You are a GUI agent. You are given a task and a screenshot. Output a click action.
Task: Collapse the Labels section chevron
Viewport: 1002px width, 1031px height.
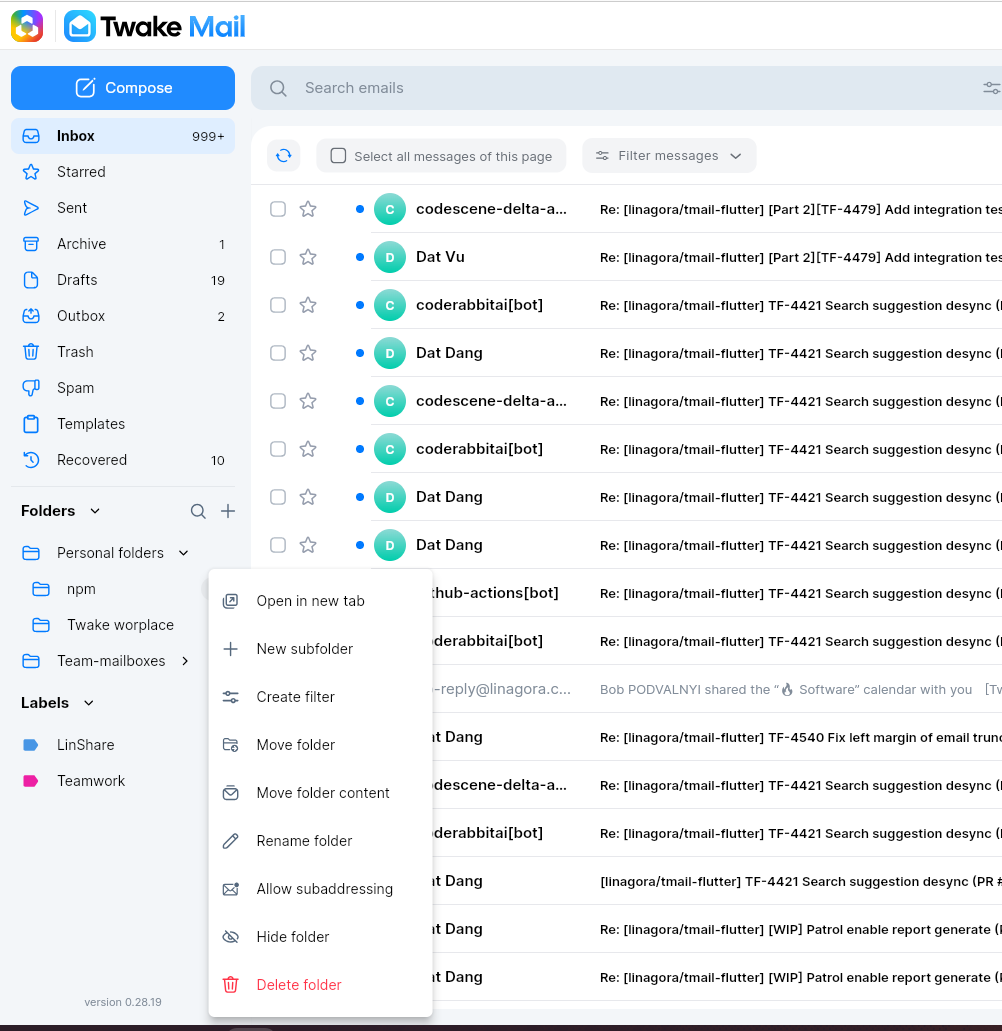[89, 703]
